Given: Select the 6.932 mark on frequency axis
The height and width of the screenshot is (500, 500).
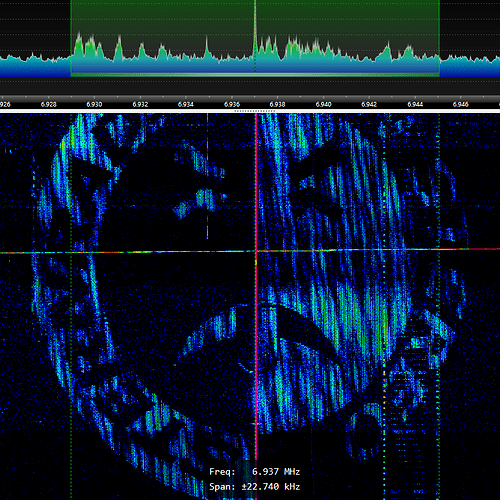Looking at the screenshot, I should coord(140,104).
